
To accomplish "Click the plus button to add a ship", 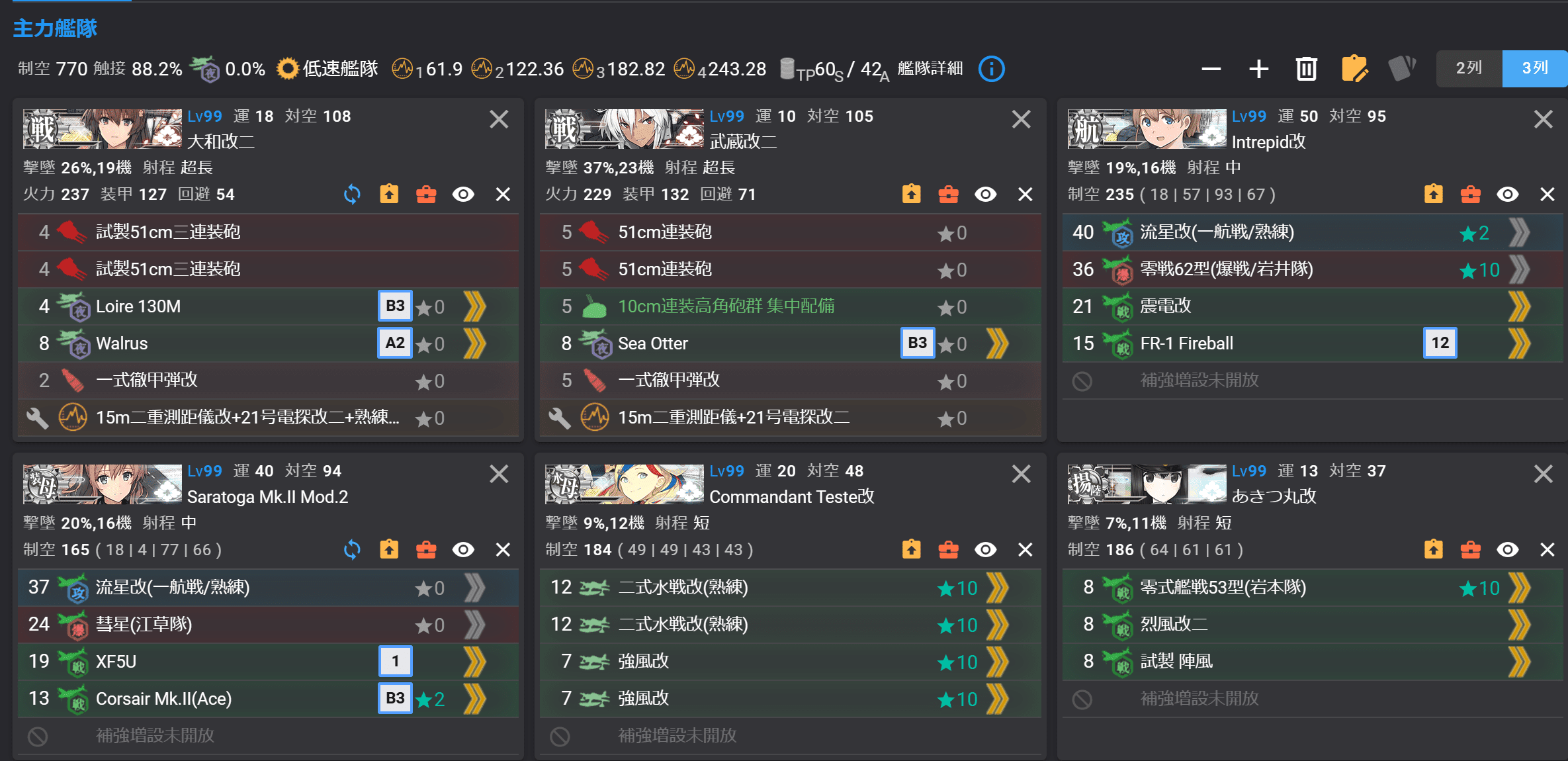I will (x=1258, y=68).
